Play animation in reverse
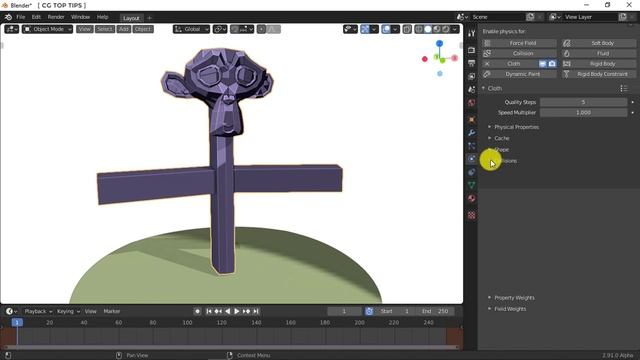The height and width of the screenshot is (360, 640). [x=227, y=311]
